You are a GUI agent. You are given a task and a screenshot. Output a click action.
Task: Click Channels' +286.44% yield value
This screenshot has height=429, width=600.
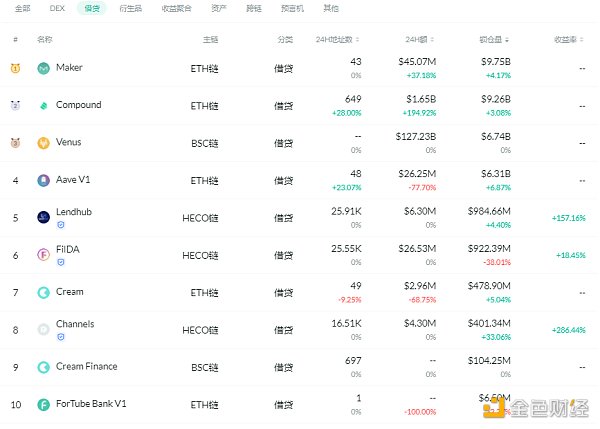coord(568,330)
